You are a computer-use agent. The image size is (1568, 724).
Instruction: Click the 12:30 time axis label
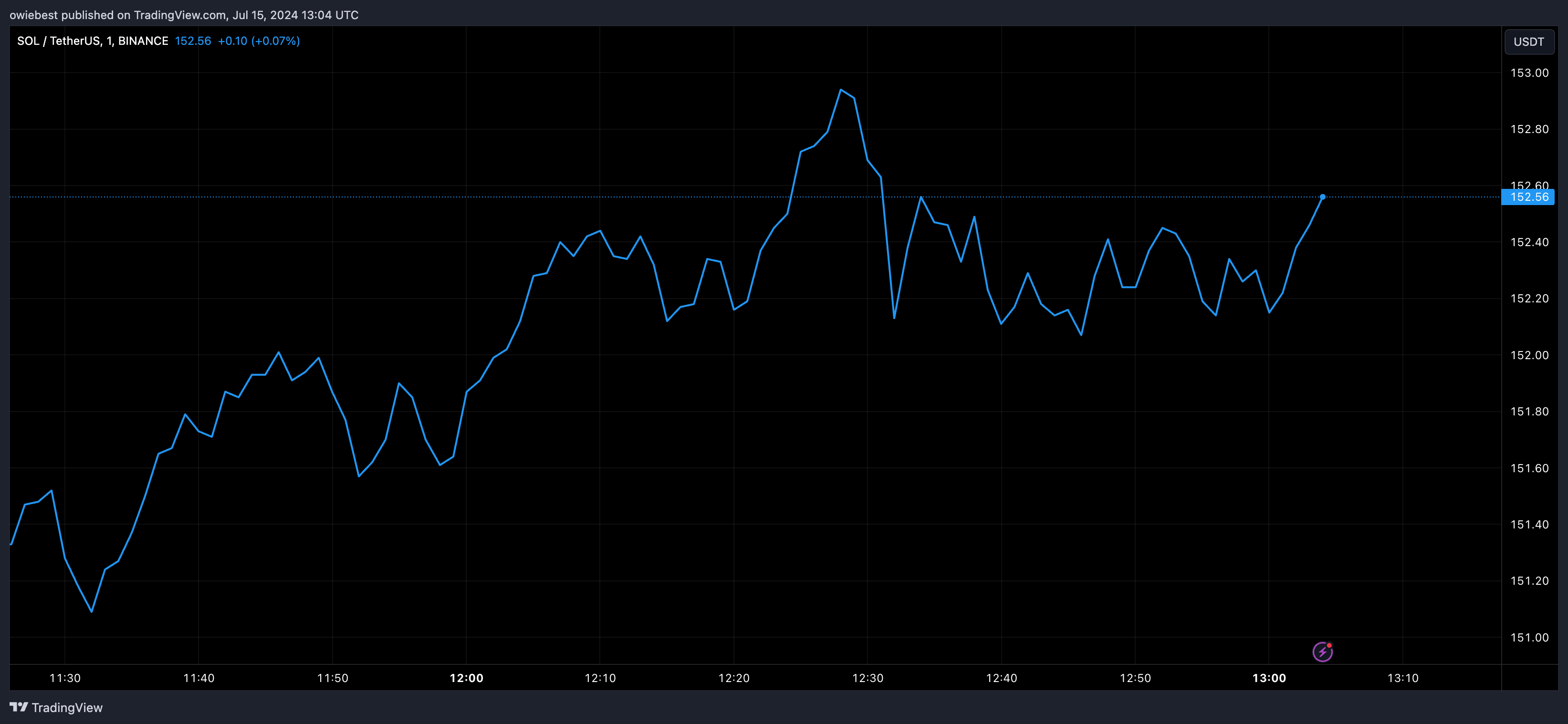(x=868, y=678)
